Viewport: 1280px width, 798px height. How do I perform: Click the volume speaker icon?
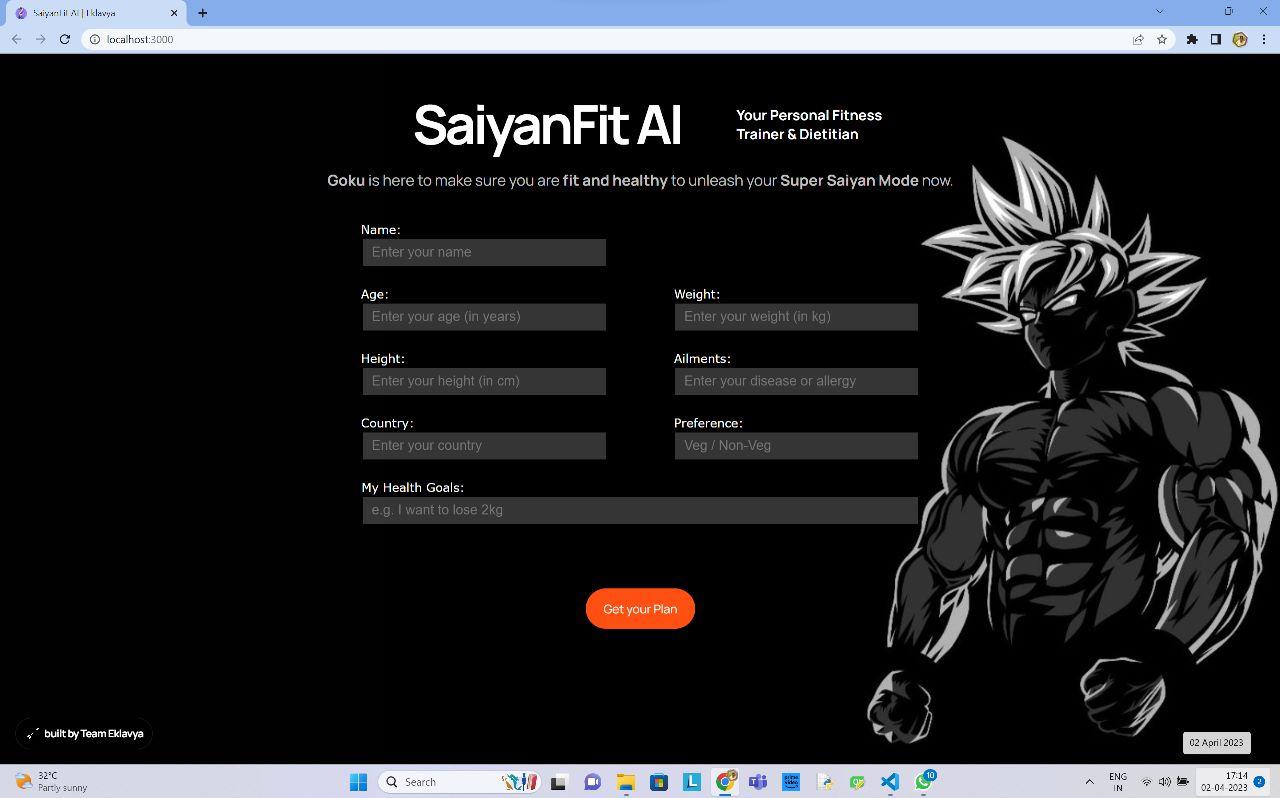(x=1165, y=782)
